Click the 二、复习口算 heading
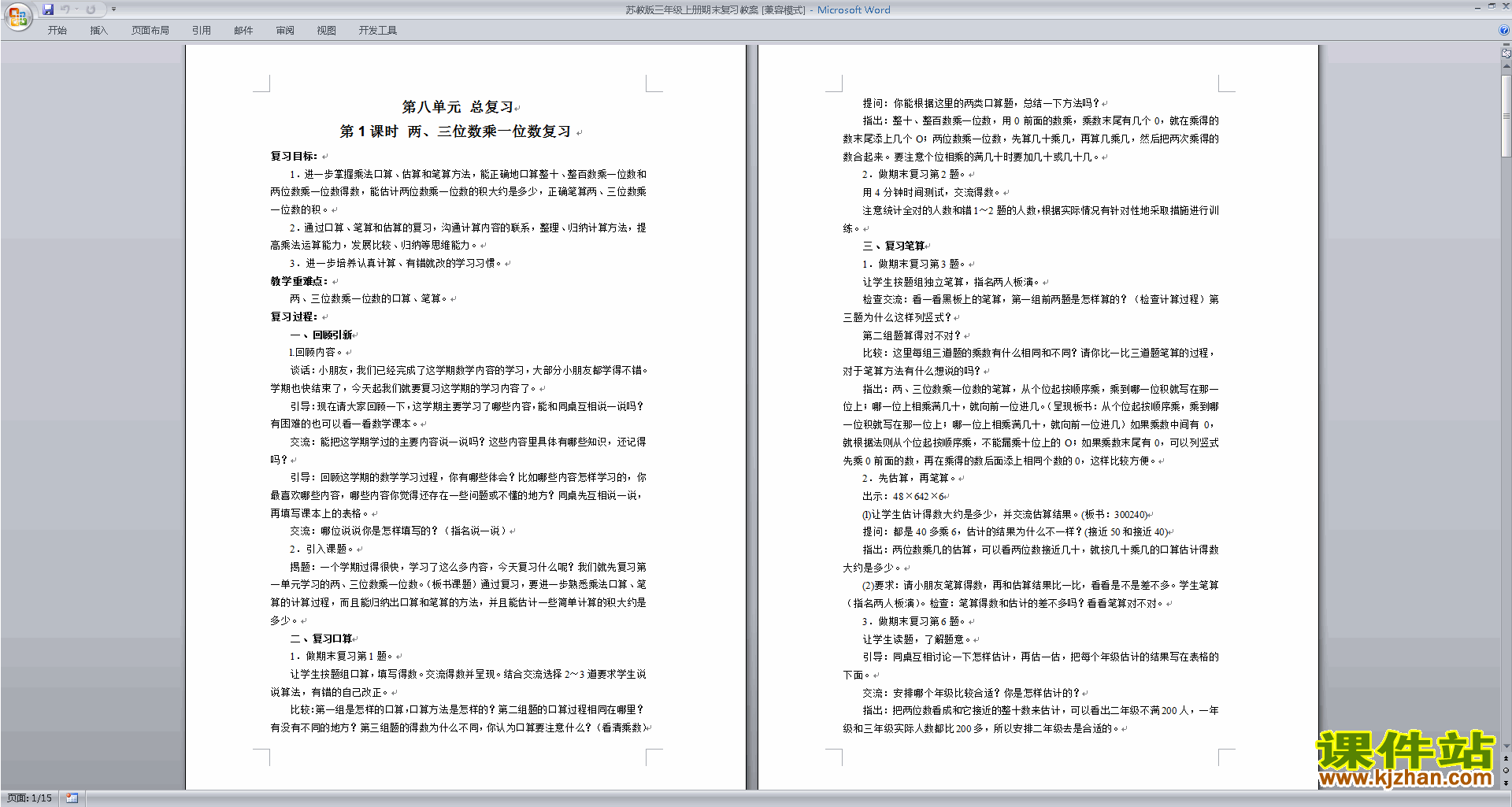The image size is (1512, 807). (321, 639)
